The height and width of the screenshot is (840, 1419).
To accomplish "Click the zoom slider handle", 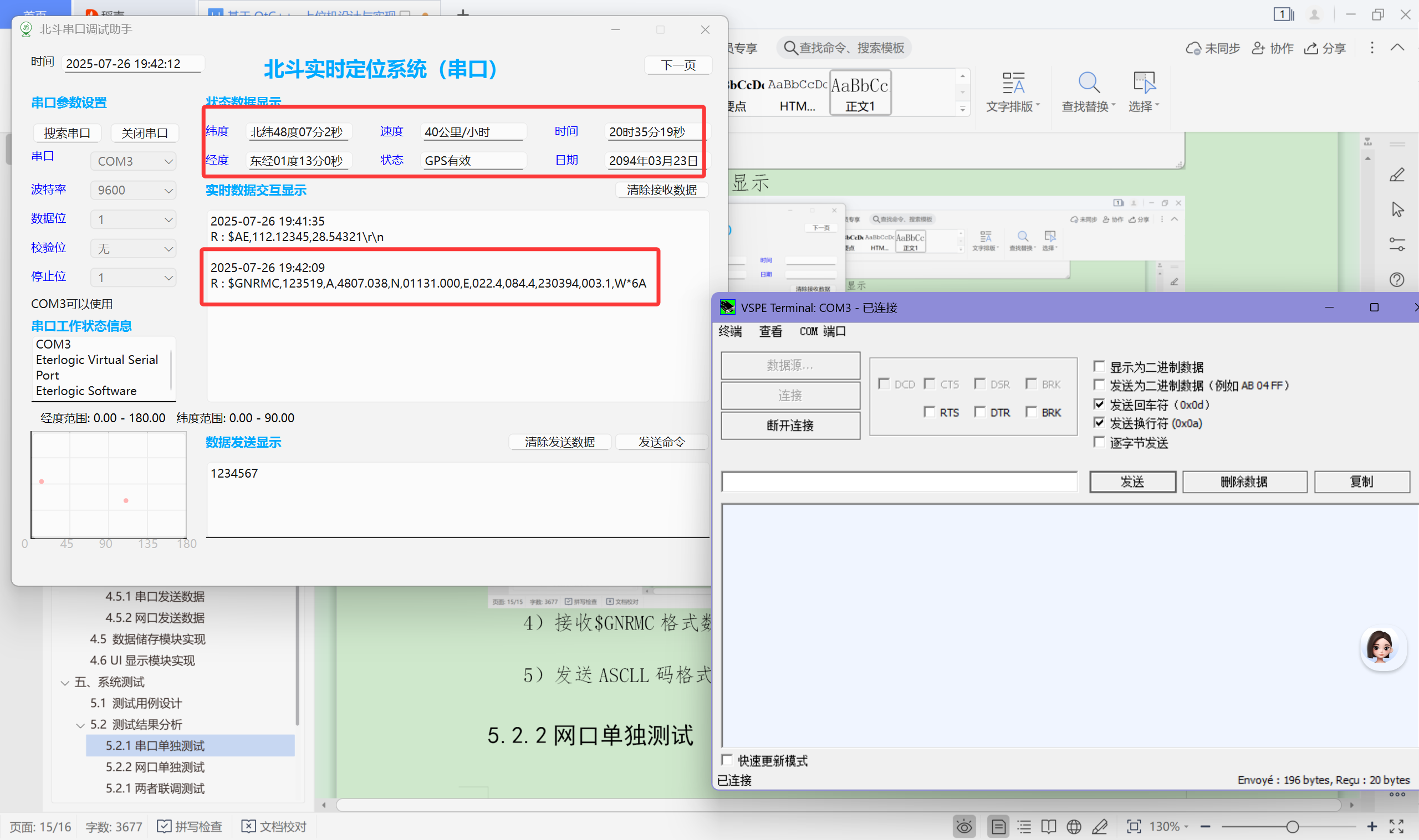I will point(1292,827).
